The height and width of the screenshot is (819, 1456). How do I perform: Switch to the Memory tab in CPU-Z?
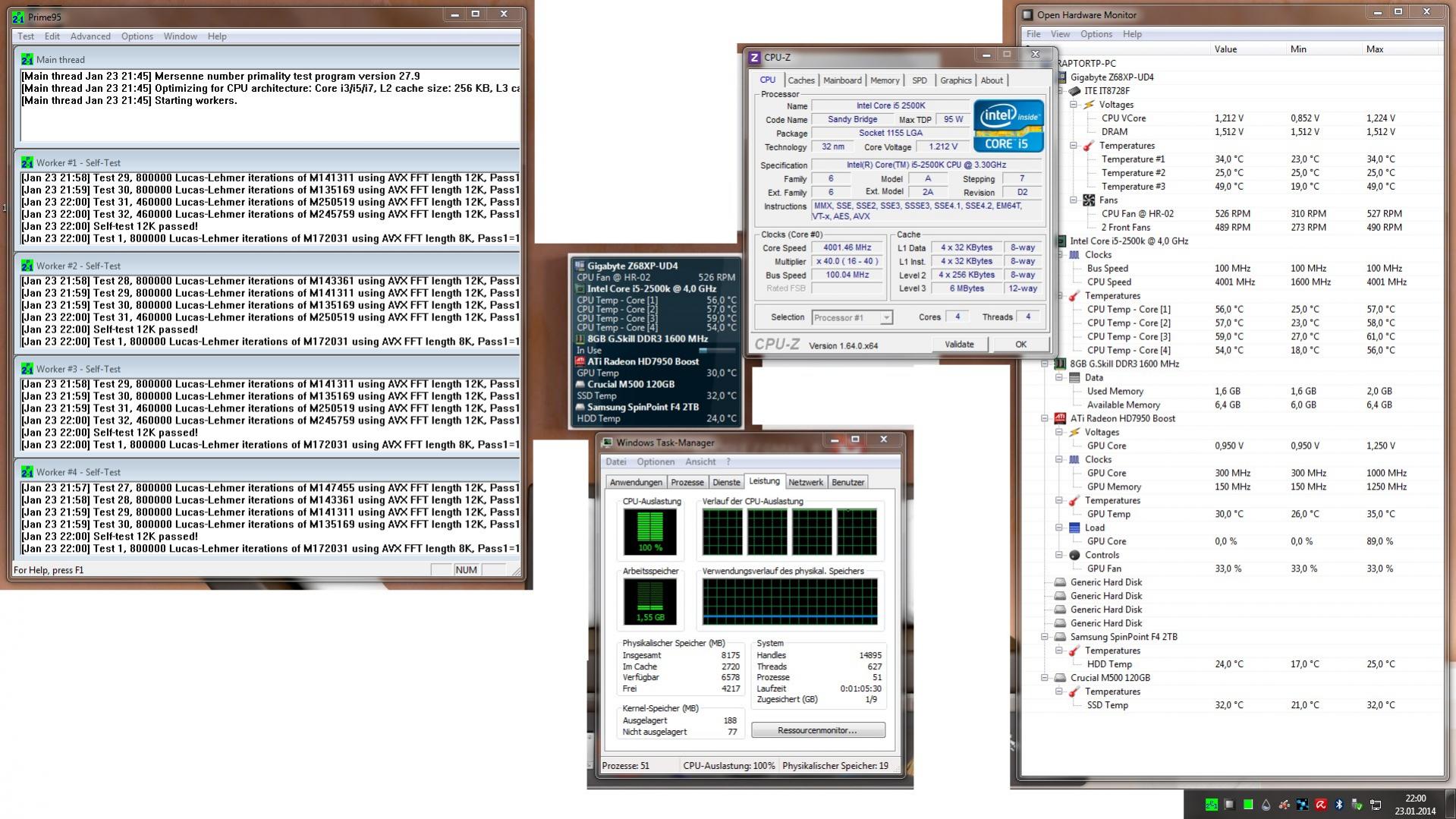pyautogui.click(x=885, y=80)
